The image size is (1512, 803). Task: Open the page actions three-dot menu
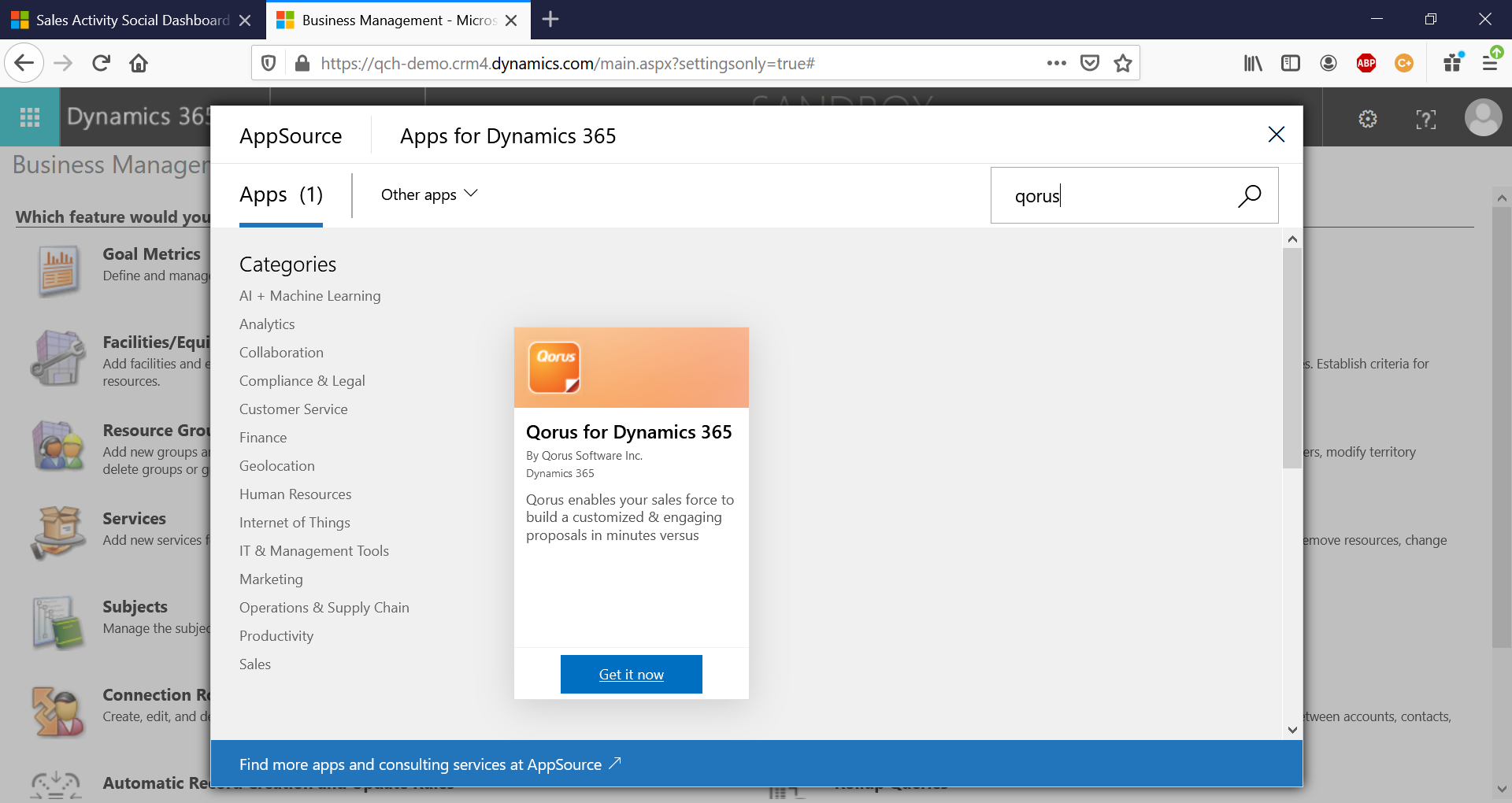[x=1056, y=63]
